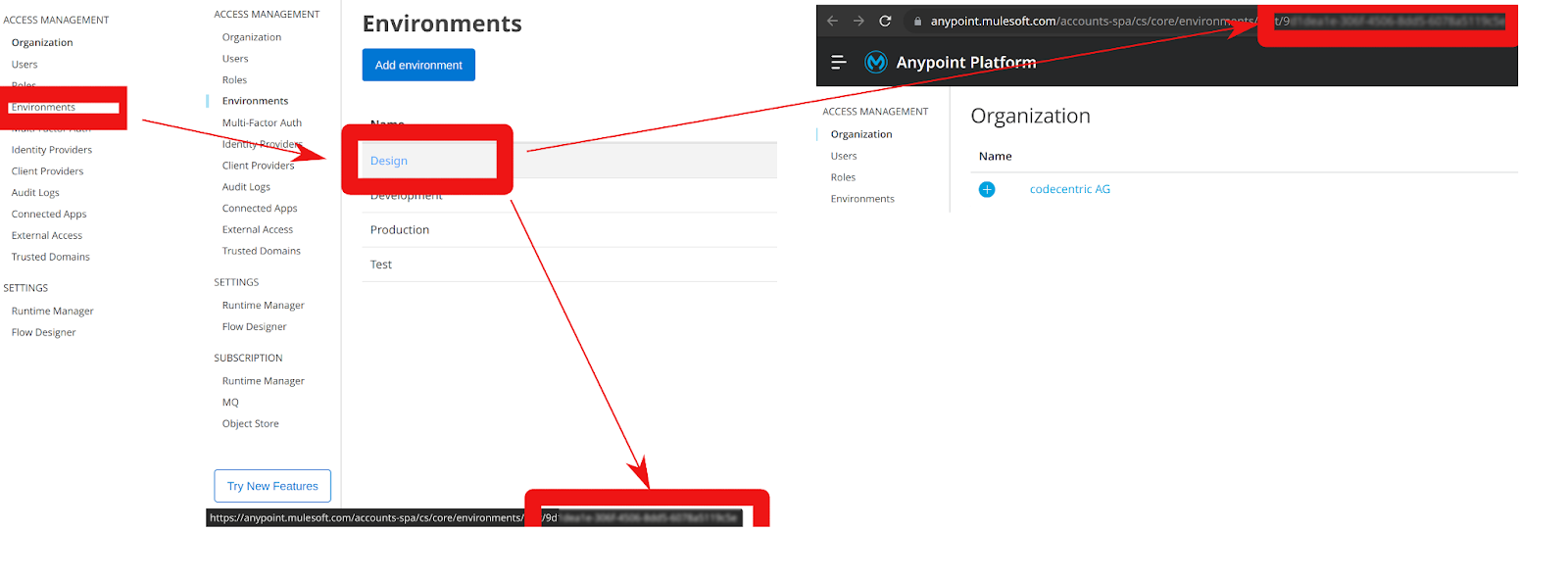This screenshot has height=579, width=1568.
Task: Open Flow Designer under the middle Settings section
Action: [254, 327]
